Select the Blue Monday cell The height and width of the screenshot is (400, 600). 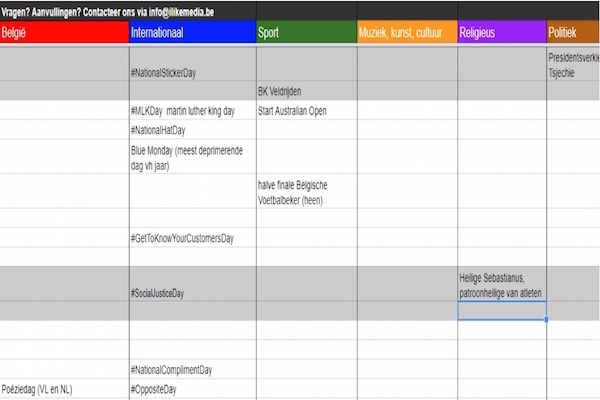coord(193,157)
